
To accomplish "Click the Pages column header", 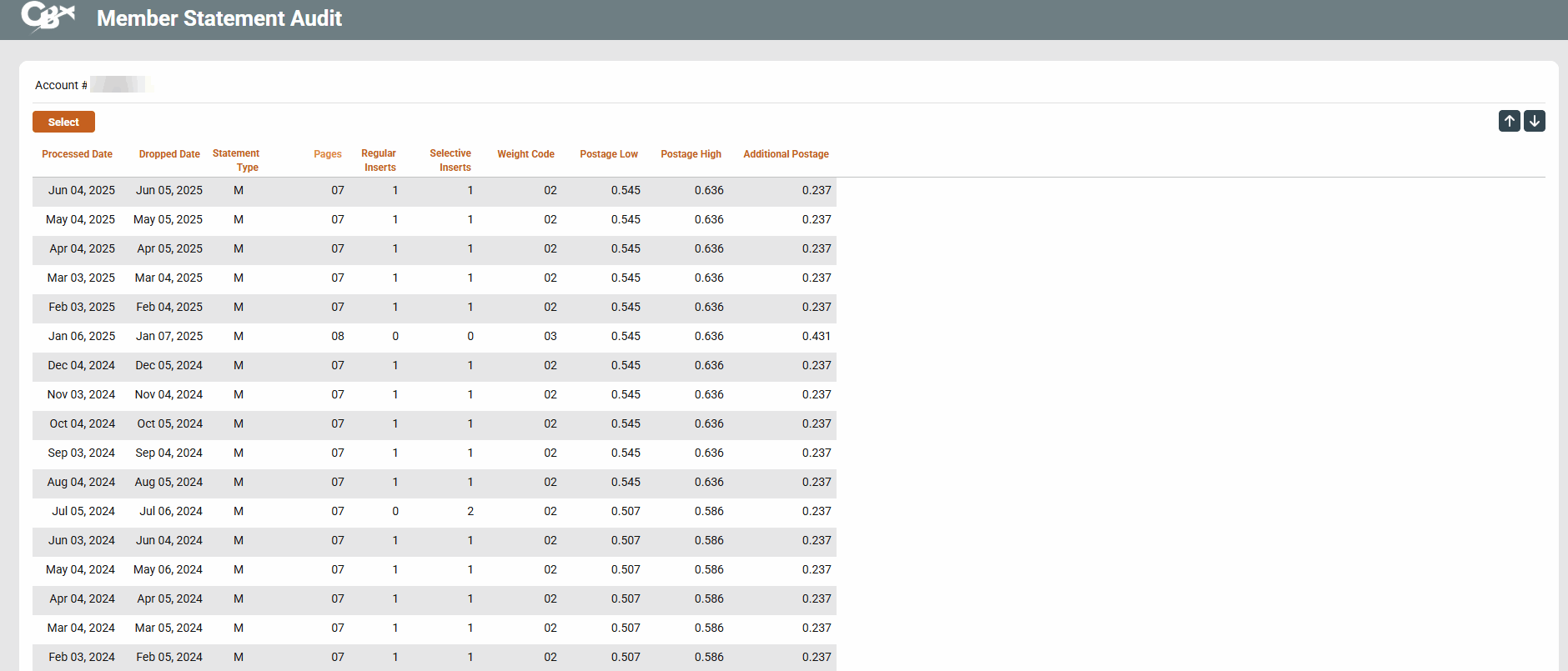I will click(327, 154).
